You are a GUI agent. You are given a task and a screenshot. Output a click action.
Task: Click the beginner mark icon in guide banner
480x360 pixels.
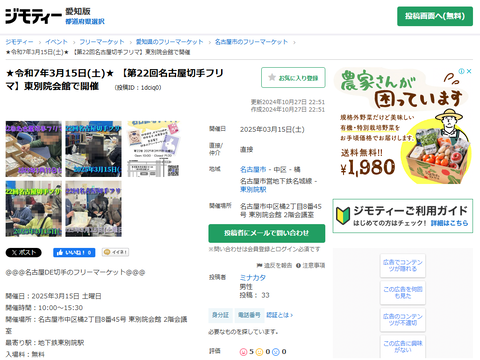pyautogui.click(x=343, y=216)
